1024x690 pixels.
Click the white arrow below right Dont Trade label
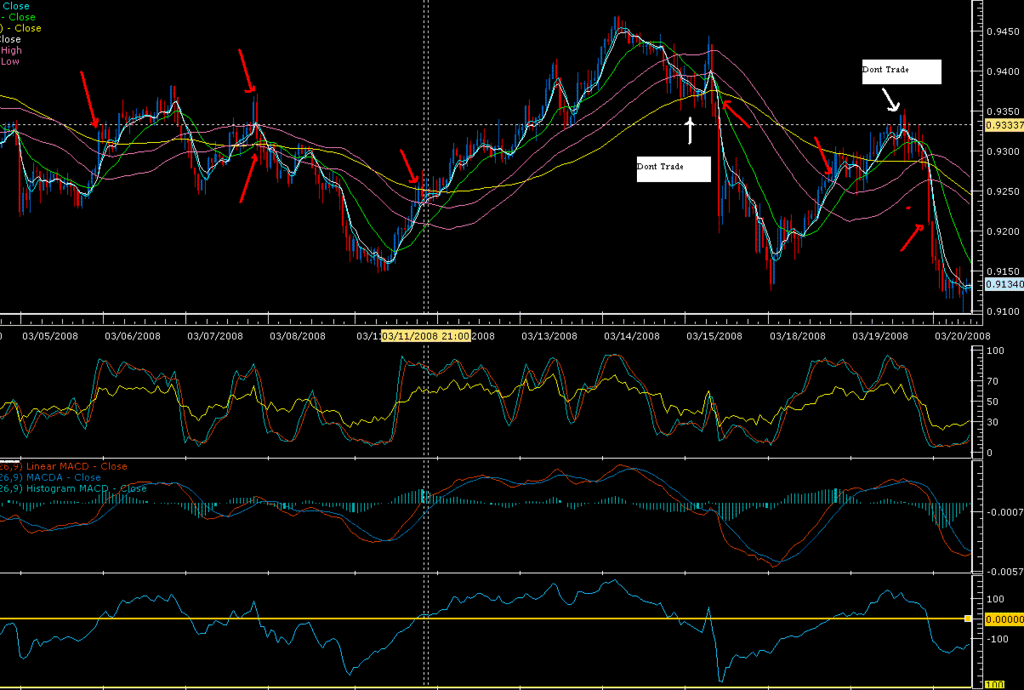(x=889, y=98)
